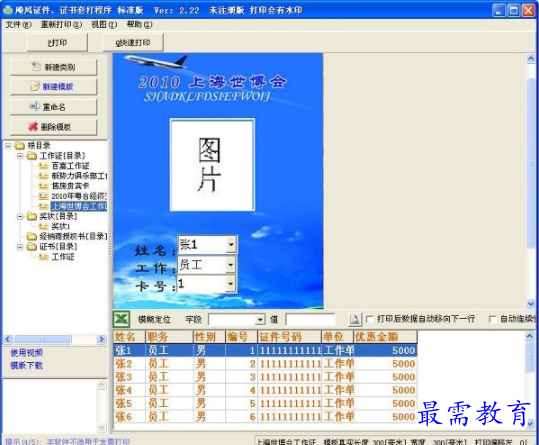Collapse the 根目录 tree node

[x=8, y=146]
